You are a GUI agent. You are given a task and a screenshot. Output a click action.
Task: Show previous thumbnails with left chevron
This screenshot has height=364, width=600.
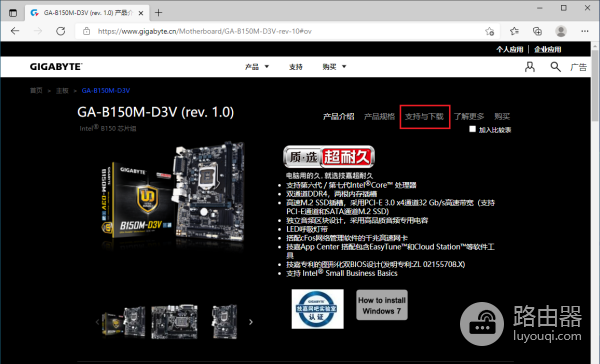(x=97, y=322)
